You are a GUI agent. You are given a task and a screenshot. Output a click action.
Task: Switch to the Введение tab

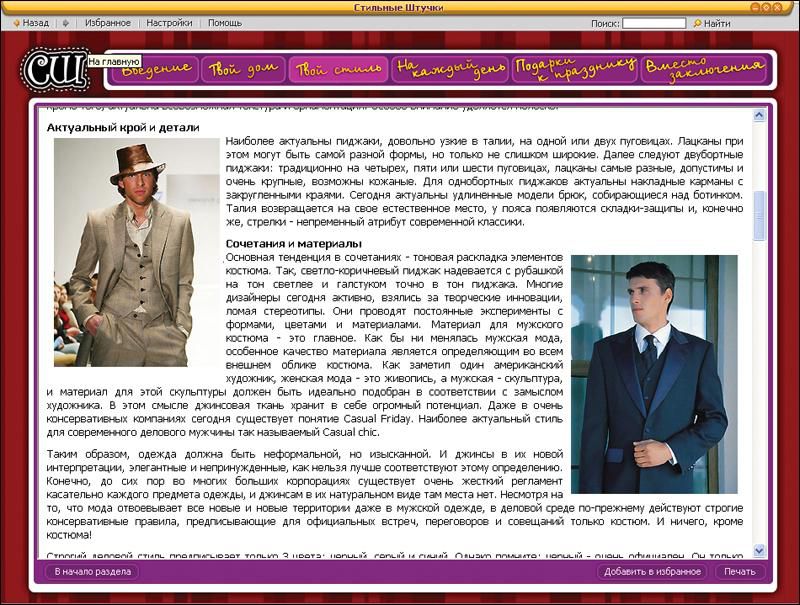[155, 69]
